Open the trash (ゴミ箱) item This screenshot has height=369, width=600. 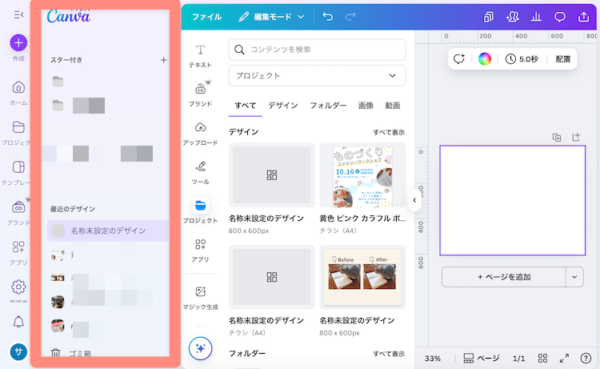(x=72, y=353)
